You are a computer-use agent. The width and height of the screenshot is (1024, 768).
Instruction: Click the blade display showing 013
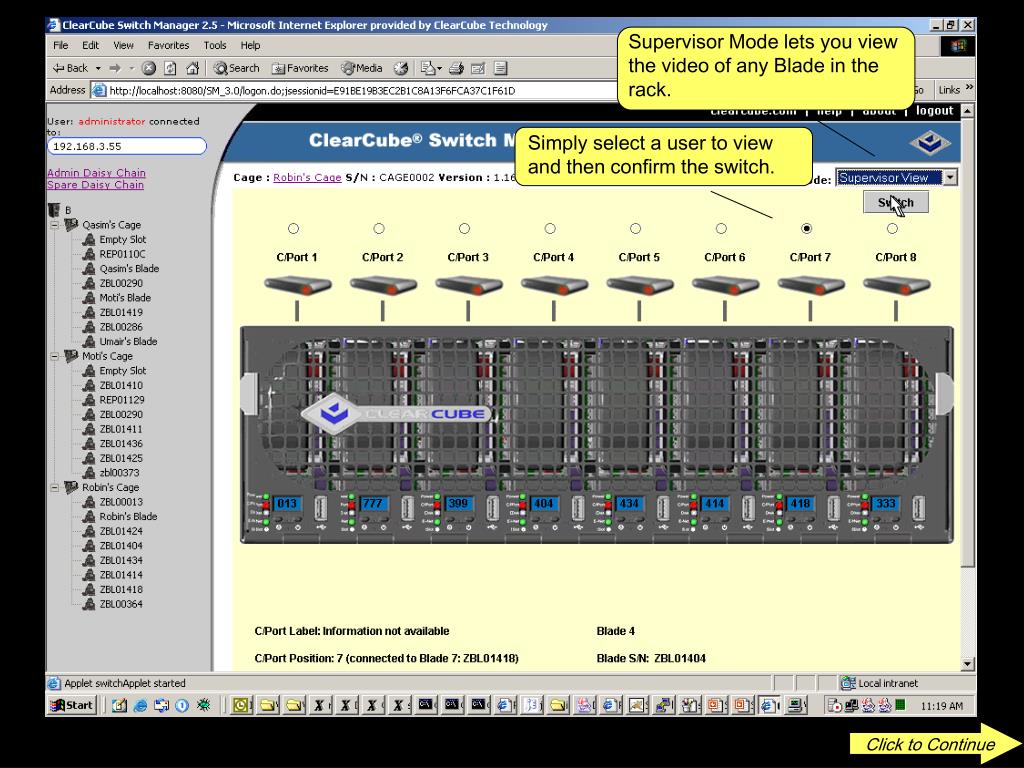point(287,504)
